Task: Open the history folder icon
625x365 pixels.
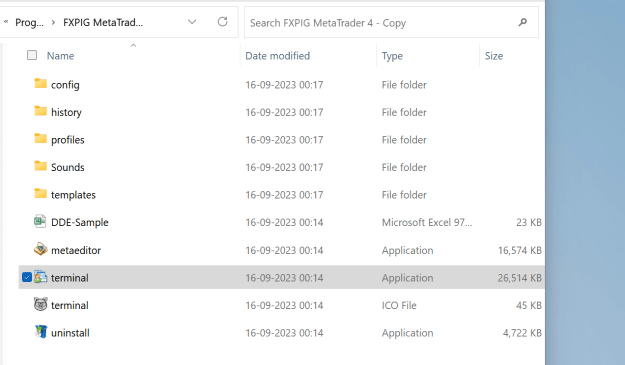Action: pyautogui.click(x=40, y=111)
